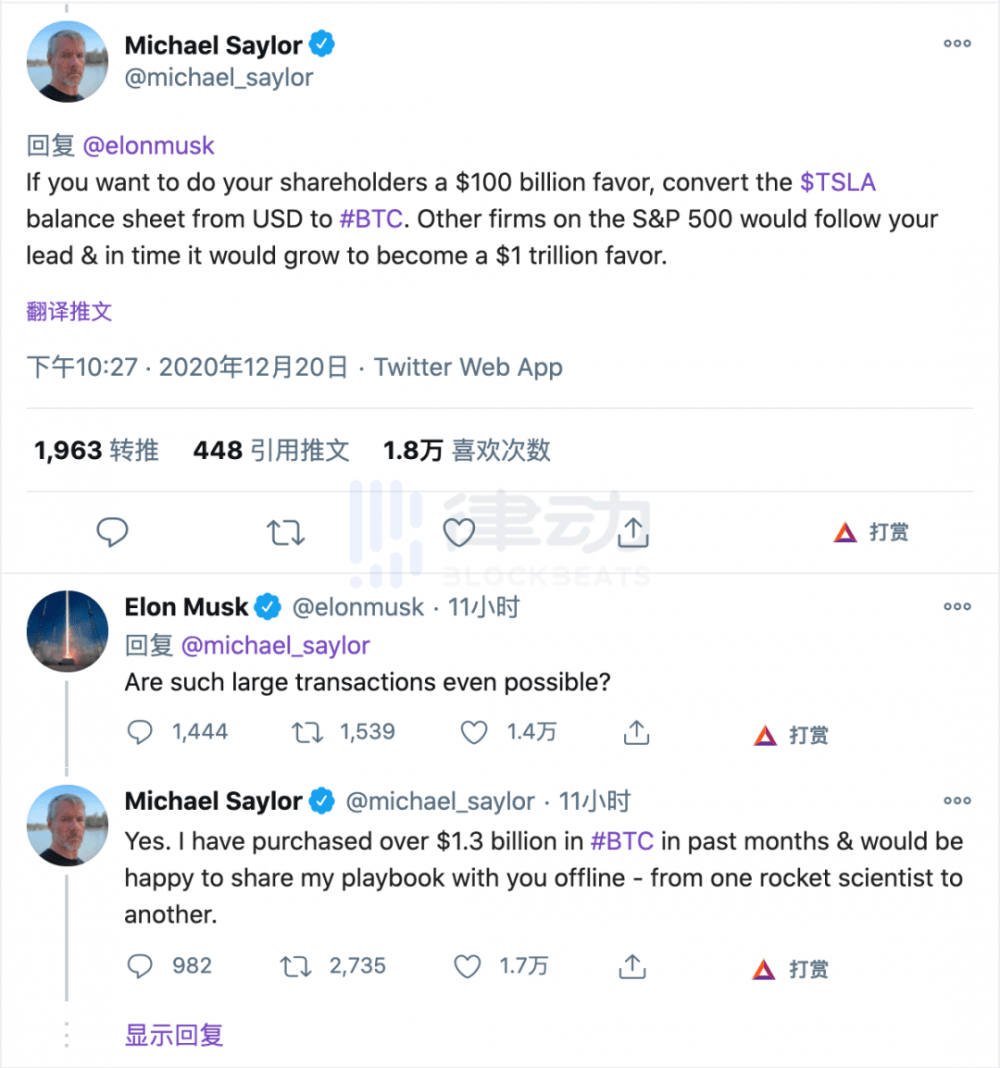Share Elon Musk's reply tweet
The width and height of the screenshot is (1000, 1068).
pyautogui.click(x=635, y=733)
